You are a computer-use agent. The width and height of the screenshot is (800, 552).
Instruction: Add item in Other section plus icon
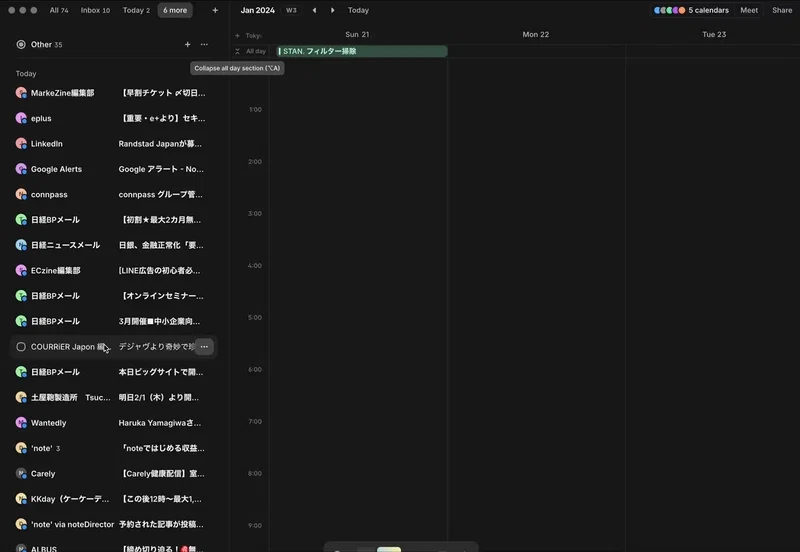tap(187, 44)
